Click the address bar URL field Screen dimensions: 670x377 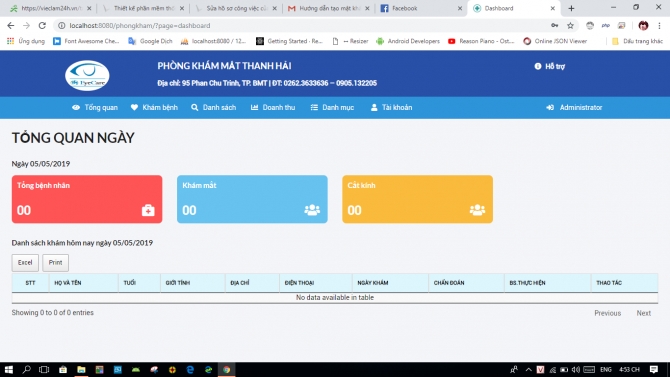(x=299, y=26)
